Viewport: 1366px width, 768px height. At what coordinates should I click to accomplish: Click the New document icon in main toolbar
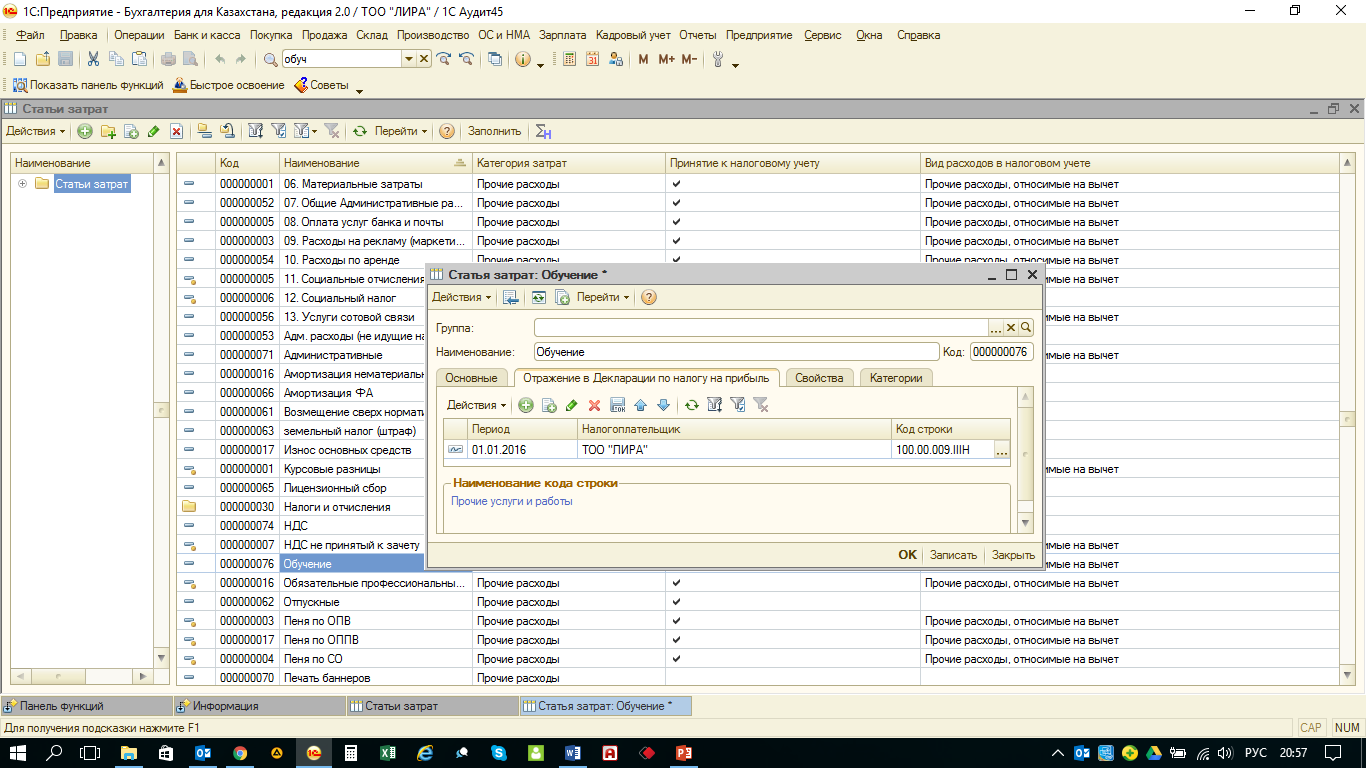click(19, 59)
